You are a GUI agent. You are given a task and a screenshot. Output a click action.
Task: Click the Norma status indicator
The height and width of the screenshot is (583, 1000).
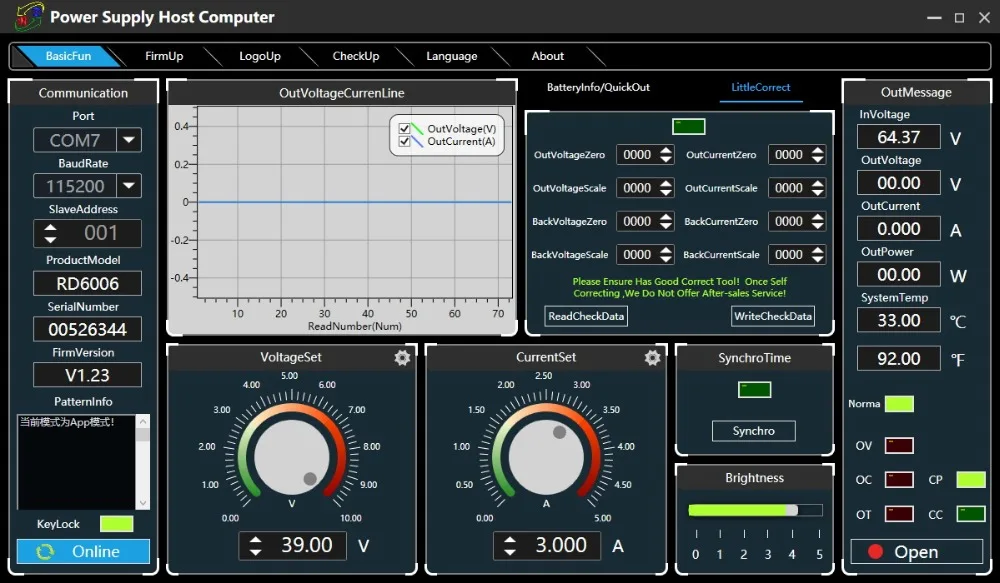[x=899, y=404]
